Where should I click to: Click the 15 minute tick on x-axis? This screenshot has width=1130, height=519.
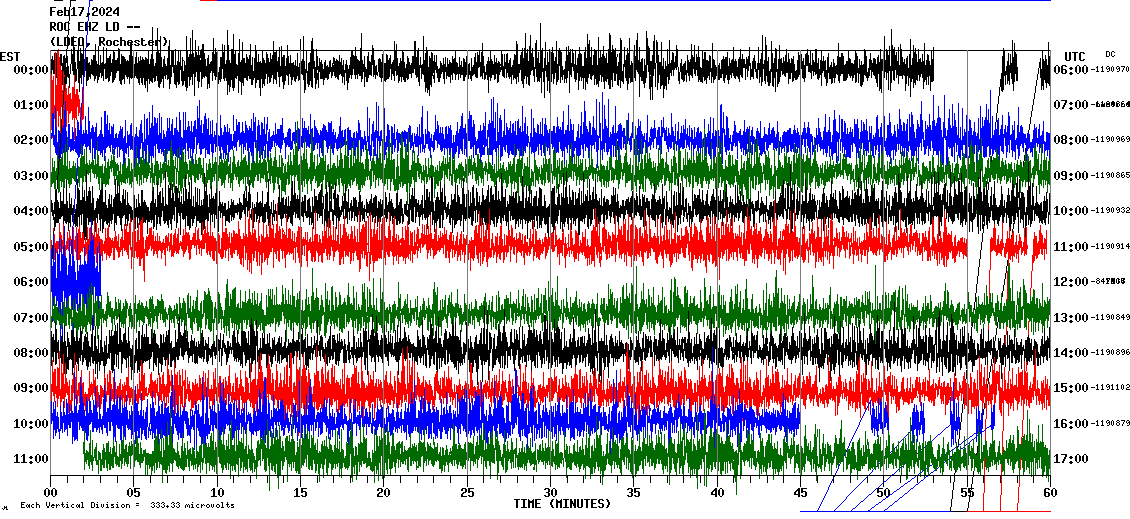[x=300, y=493]
